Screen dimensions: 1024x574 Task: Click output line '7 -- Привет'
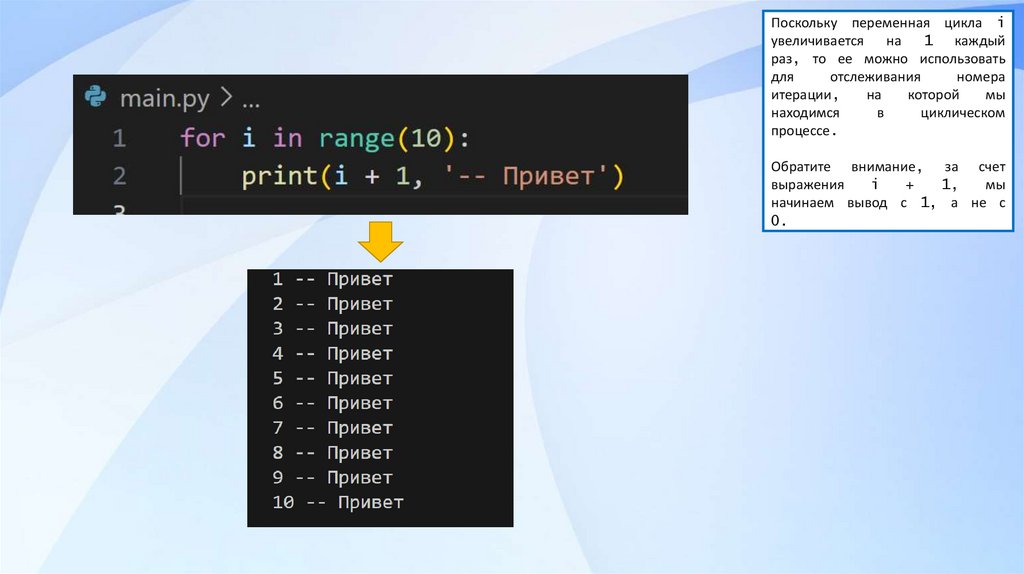pos(332,428)
